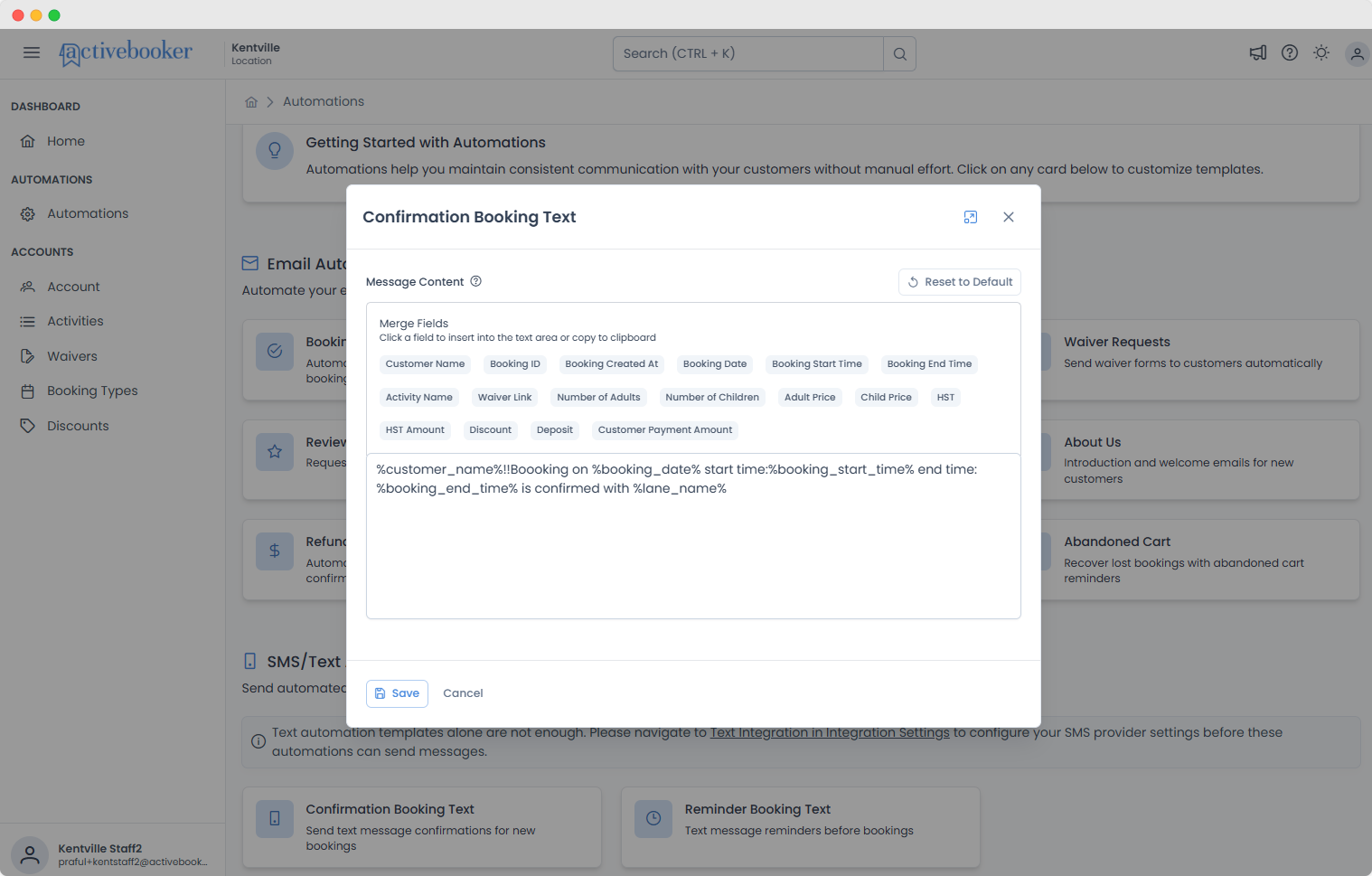Screen dimensions: 1372x876
Task: Click the Automations breadcrumb link
Action: pos(324,101)
